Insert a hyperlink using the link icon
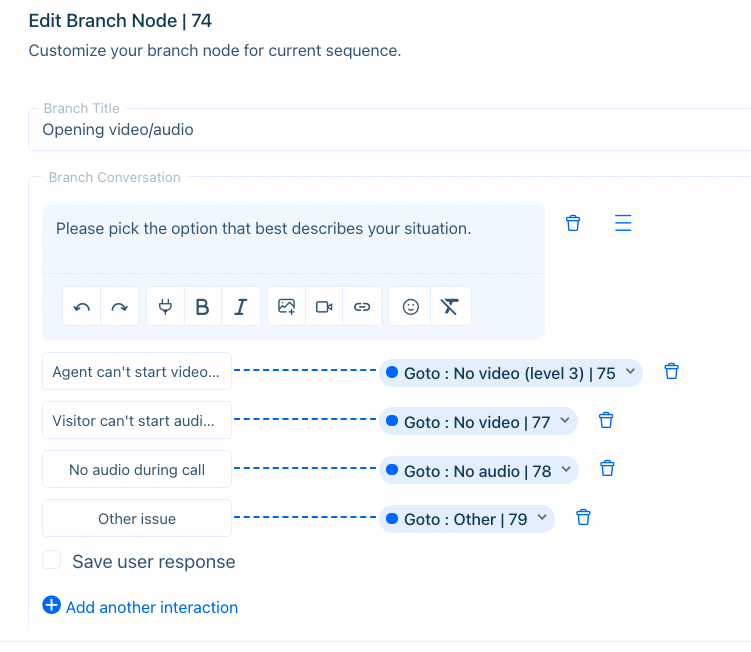Viewport: 751px width, 652px height. pyautogui.click(x=362, y=307)
